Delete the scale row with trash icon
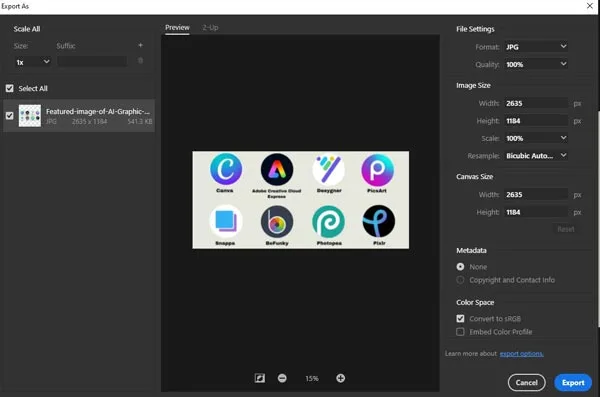Image resolution: width=600 pixels, height=397 pixels. coord(140,60)
